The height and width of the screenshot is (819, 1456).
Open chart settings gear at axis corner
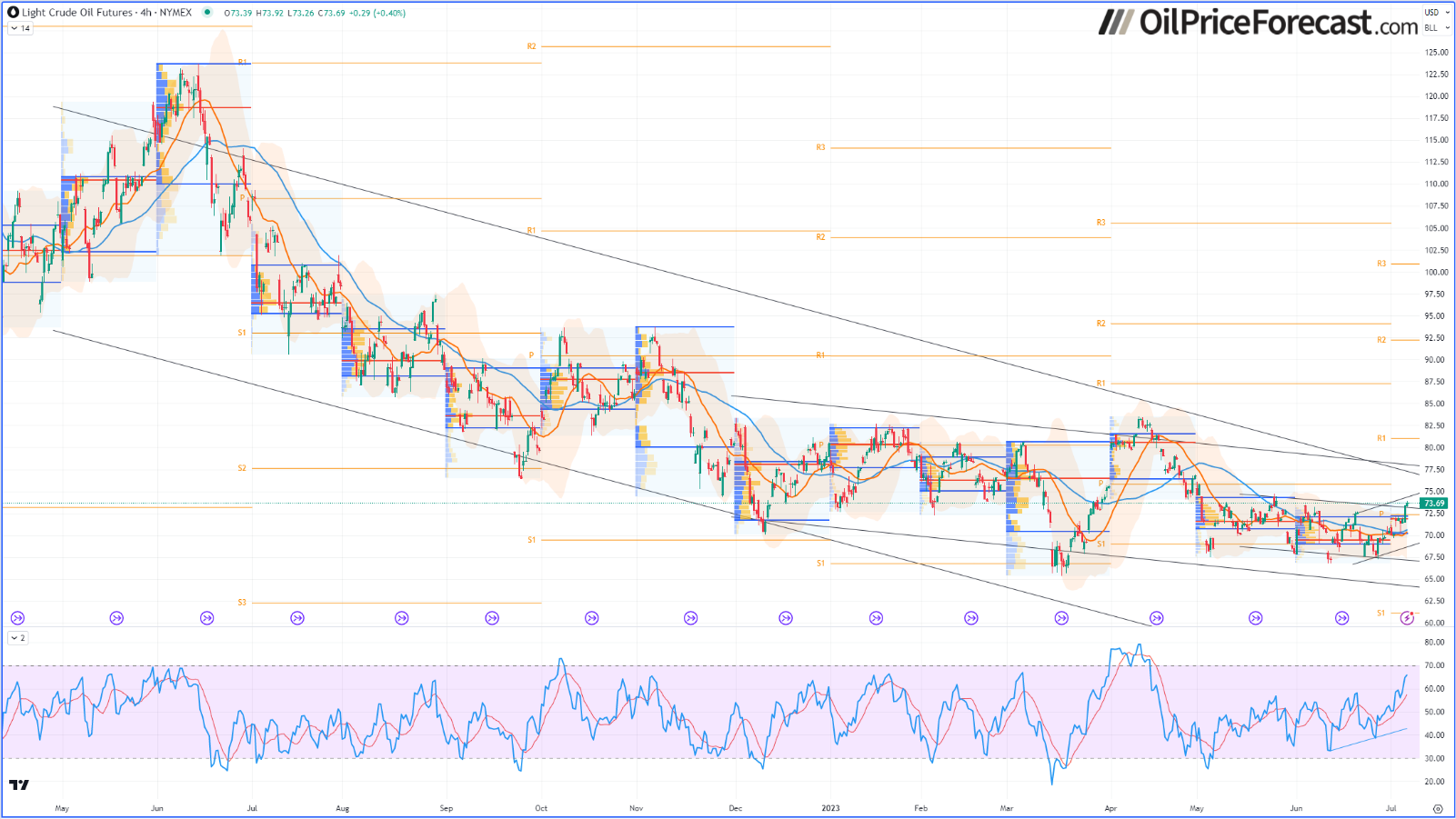coord(1438,808)
